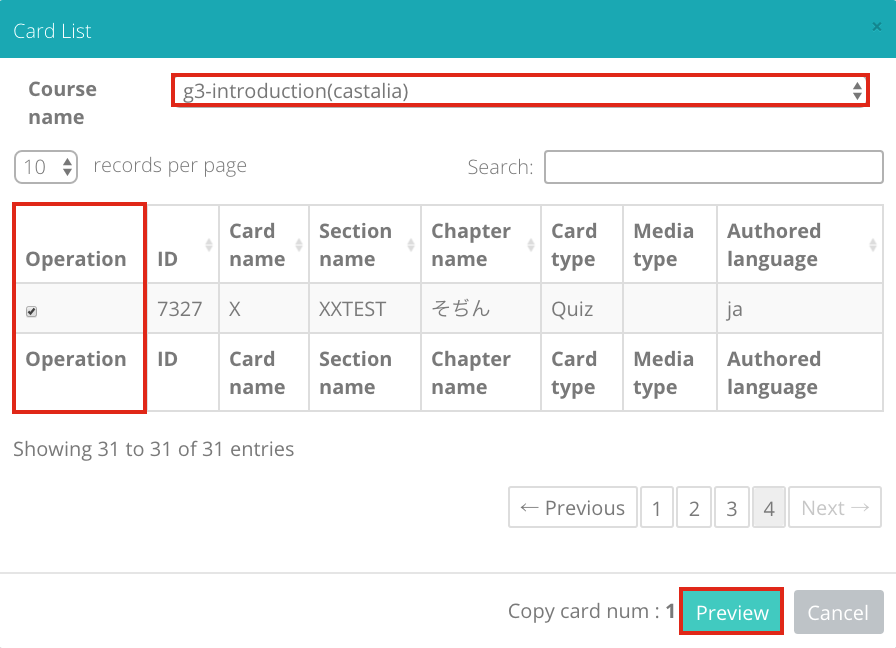Go to page 3
The image size is (896, 648).
point(731,507)
